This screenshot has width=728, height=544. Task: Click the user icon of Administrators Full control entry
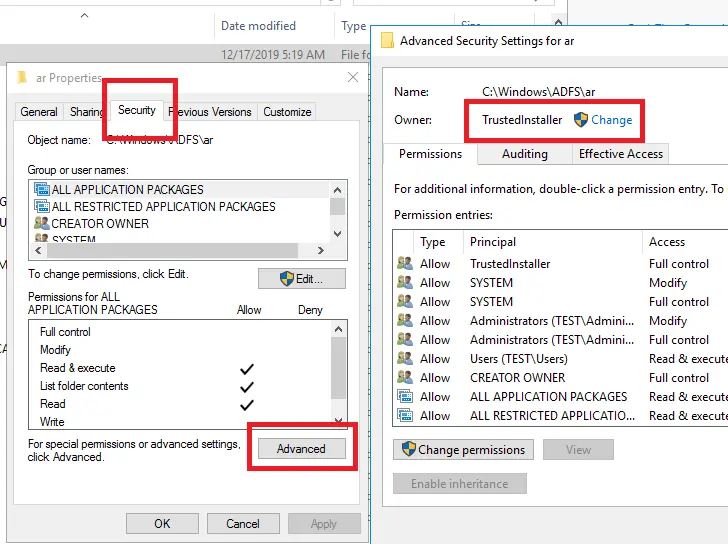coord(405,340)
